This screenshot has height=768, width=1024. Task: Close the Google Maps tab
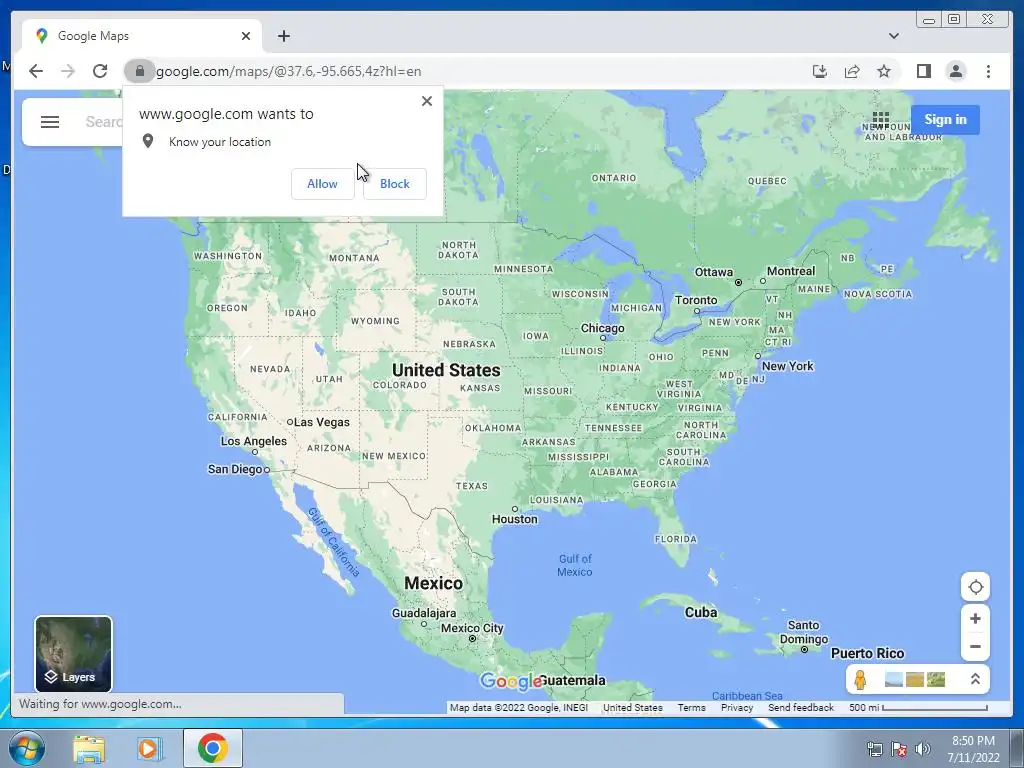(x=246, y=36)
